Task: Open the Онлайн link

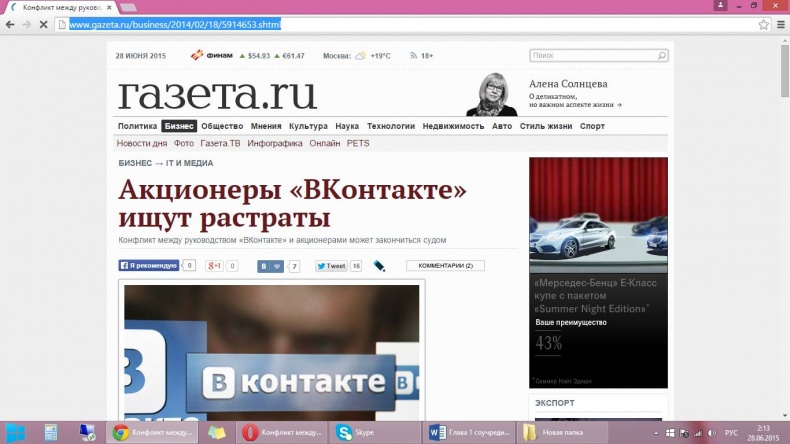Action: 324,143
